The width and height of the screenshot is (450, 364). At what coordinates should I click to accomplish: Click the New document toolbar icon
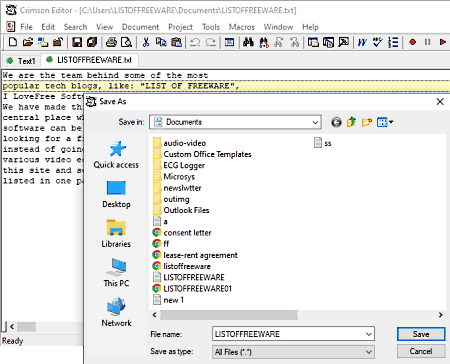pyautogui.click(x=13, y=42)
